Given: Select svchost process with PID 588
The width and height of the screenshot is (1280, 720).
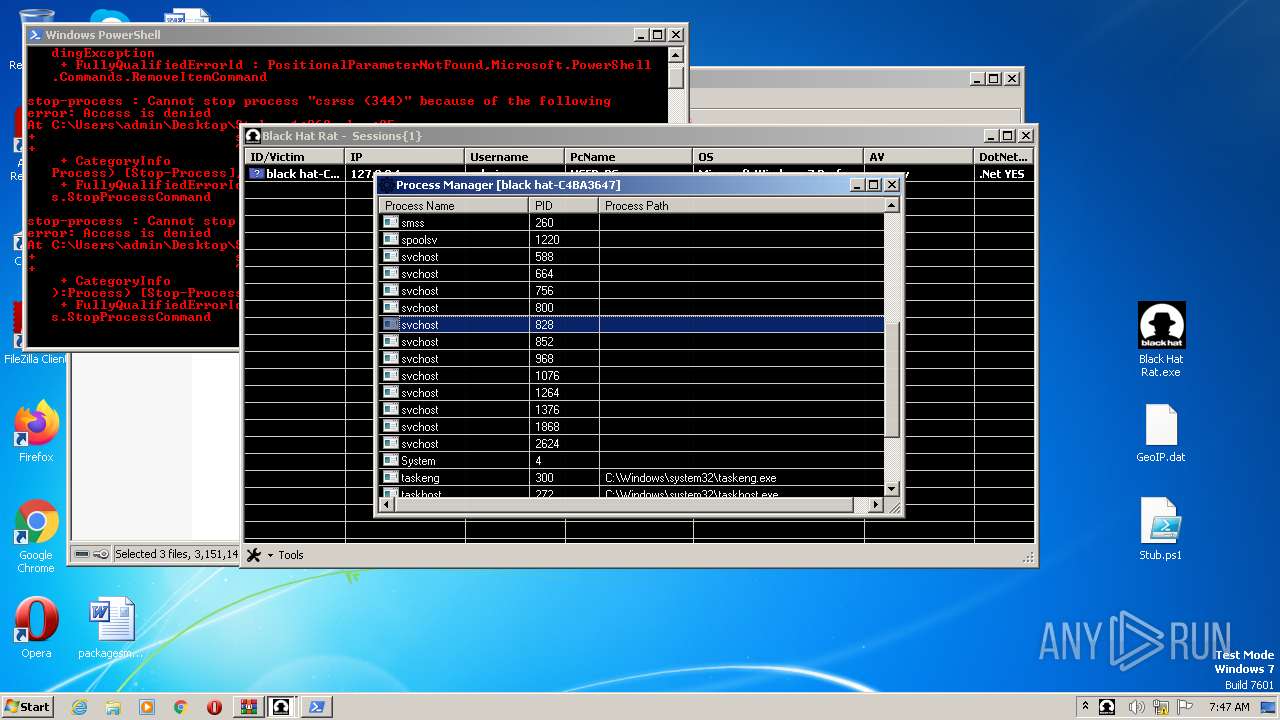Looking at the screenshot, I should tap(632, 257).
